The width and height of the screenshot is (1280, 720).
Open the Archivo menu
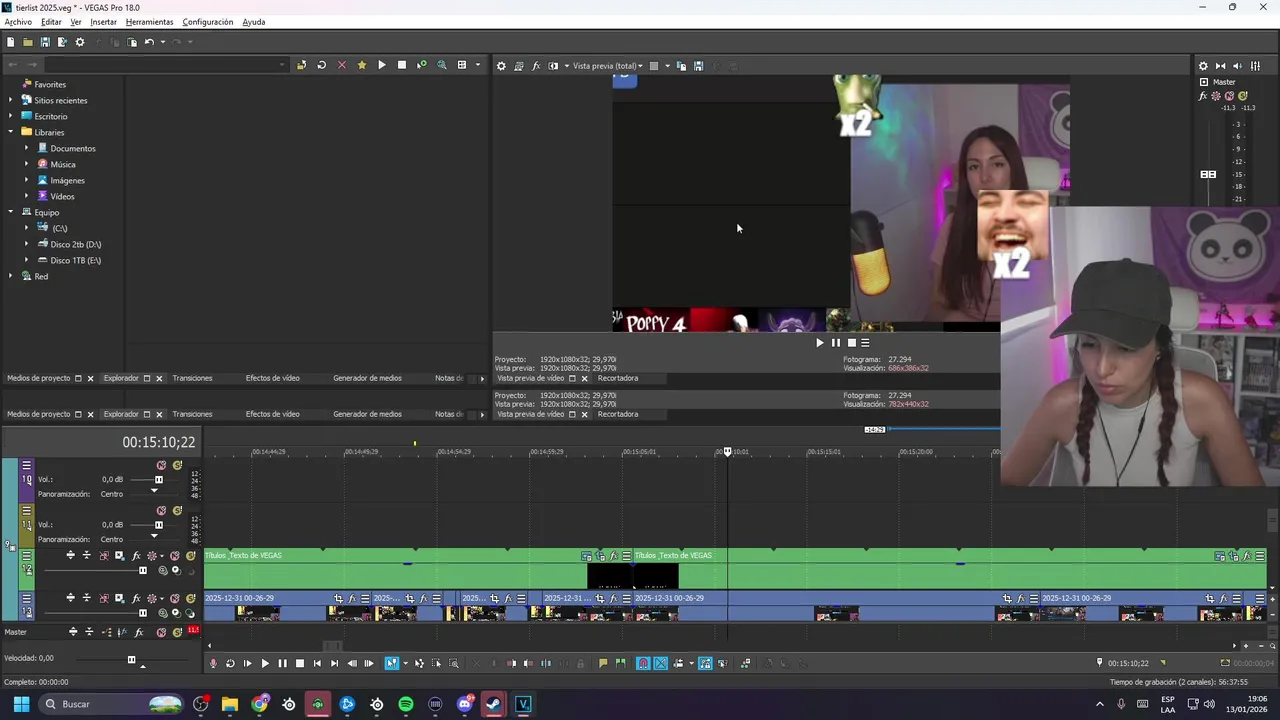click(18, 22)
